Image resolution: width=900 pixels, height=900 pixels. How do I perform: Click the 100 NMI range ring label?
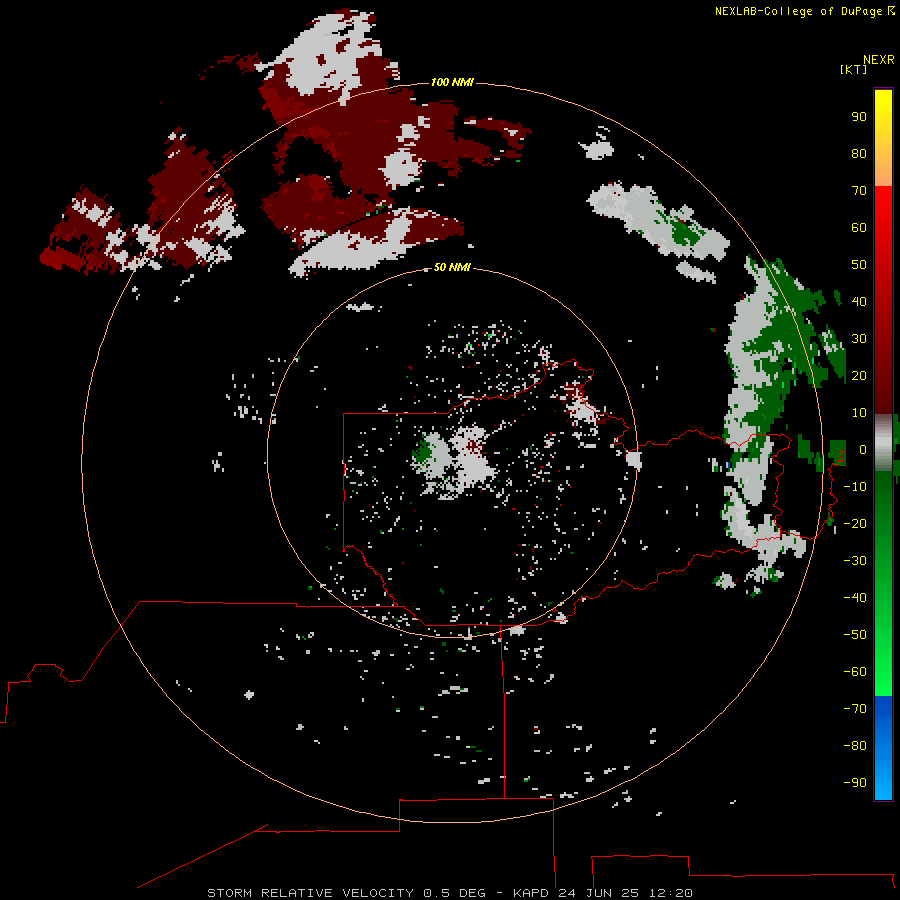pyautogui.click(x=452, y=82)
